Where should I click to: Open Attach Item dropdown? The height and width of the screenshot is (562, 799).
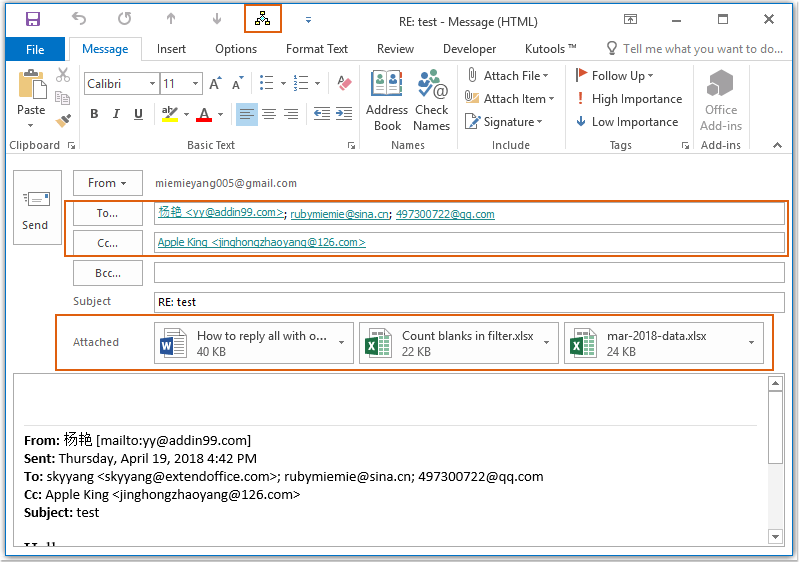click(x=510, y=98)
